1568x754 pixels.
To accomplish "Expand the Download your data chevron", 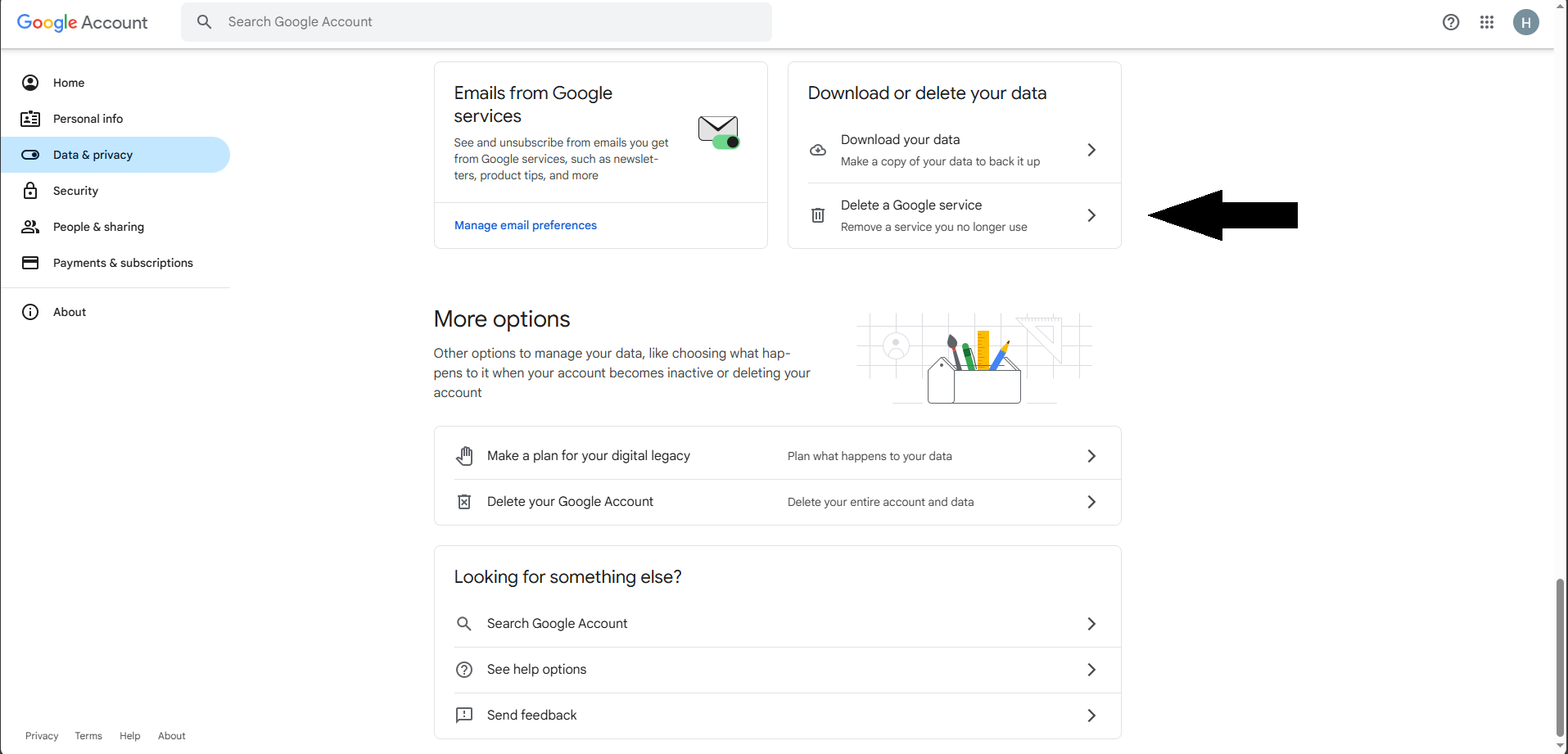I will pos(1091,150).
